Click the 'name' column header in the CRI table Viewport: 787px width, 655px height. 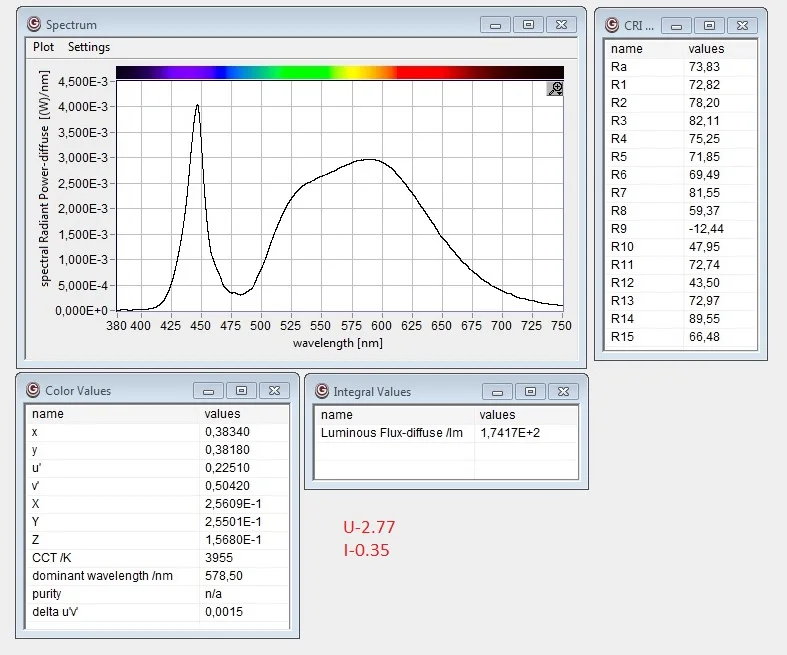point(627,49)
